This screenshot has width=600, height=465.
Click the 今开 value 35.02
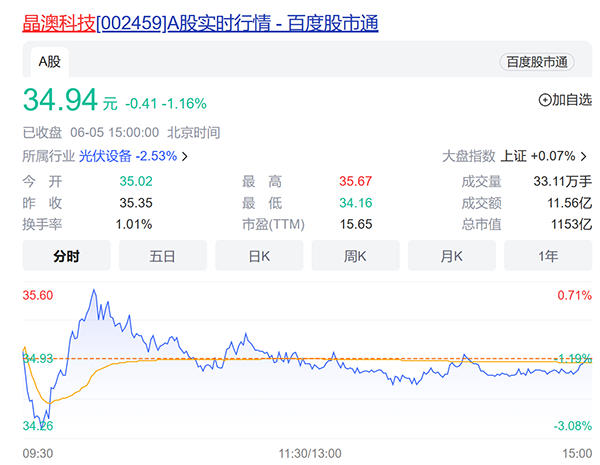tap(136, 181)
